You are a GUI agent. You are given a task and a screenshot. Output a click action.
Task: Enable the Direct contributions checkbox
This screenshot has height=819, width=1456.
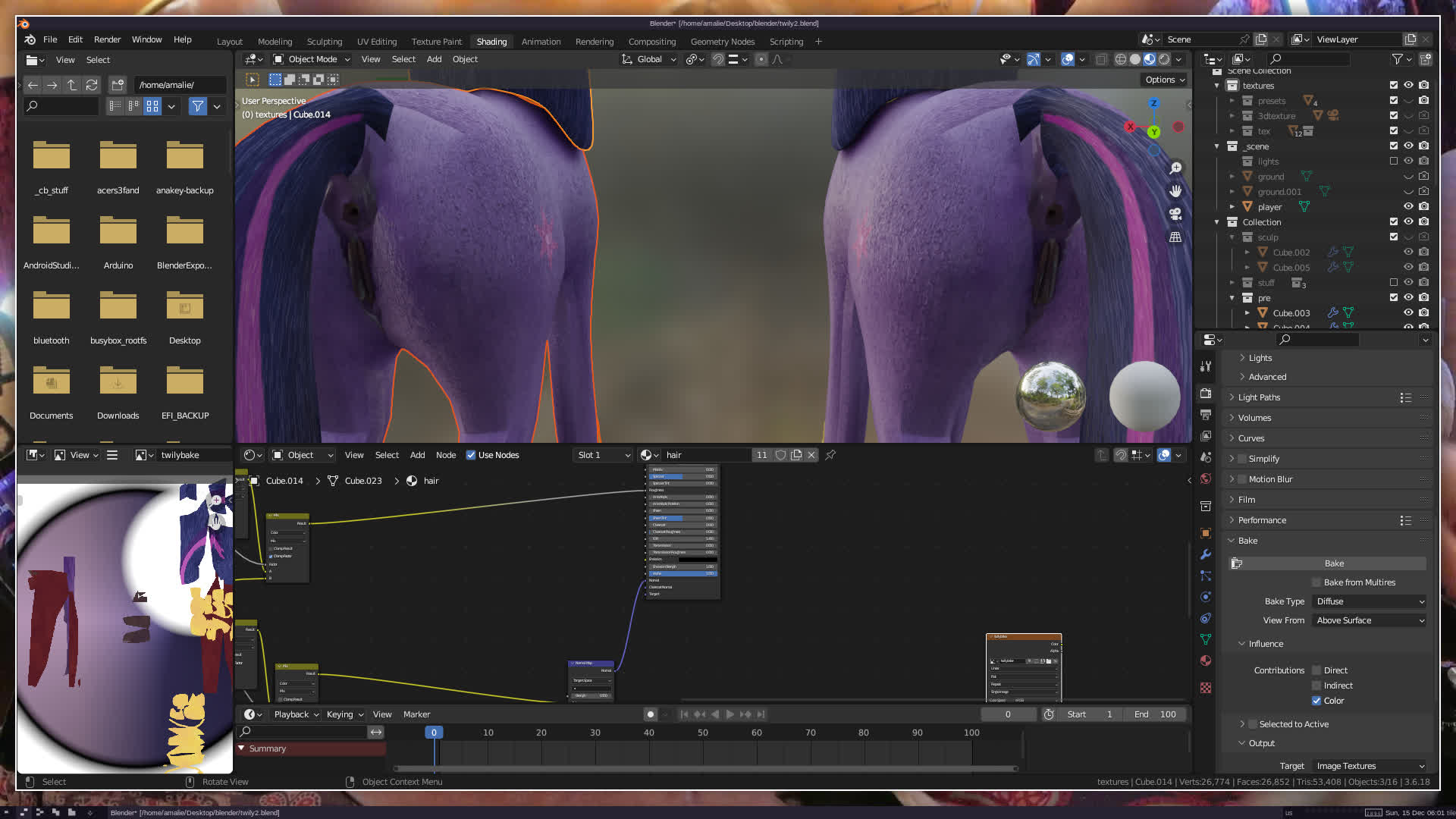[x=1316, y=670]
